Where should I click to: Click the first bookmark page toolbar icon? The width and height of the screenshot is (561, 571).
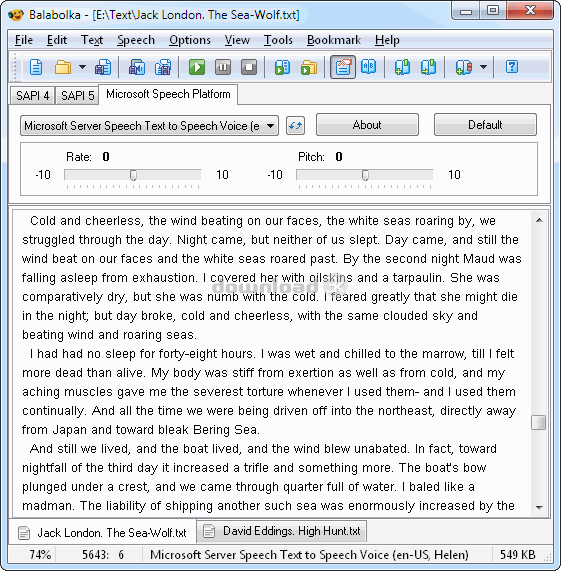pos(402,67)
